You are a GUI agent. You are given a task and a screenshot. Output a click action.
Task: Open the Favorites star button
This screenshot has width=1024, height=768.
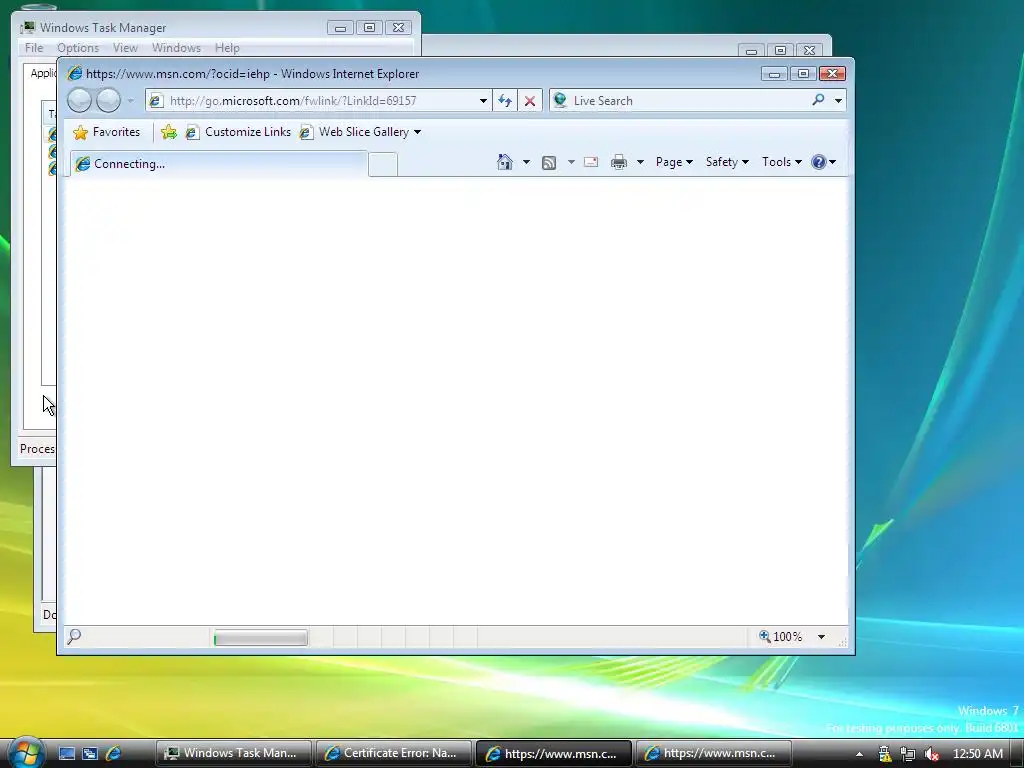tap(106, 132)
